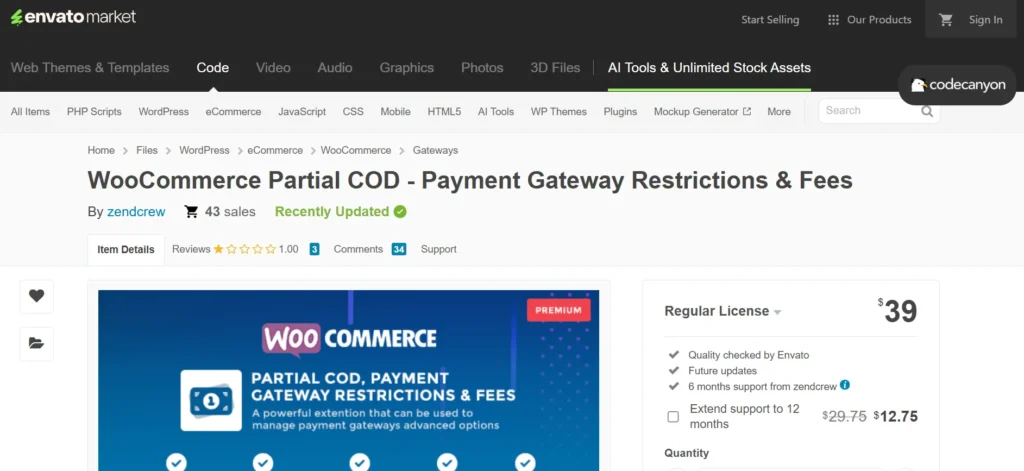Click the Our Products grid icon

(x=833, y=19)
